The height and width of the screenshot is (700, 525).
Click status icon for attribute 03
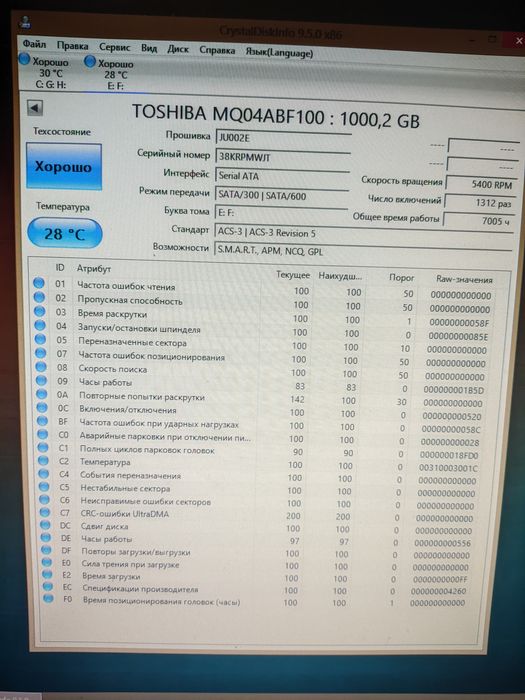[x=40, y=311]
